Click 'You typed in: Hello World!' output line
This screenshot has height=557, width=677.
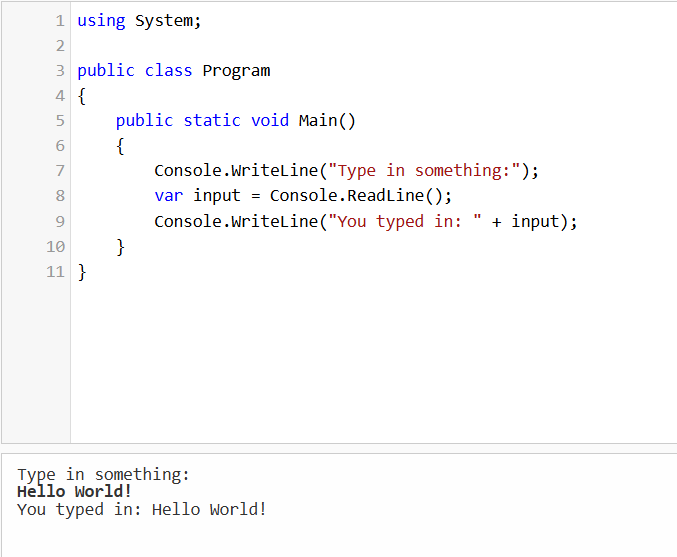click(x=142, y=509)
